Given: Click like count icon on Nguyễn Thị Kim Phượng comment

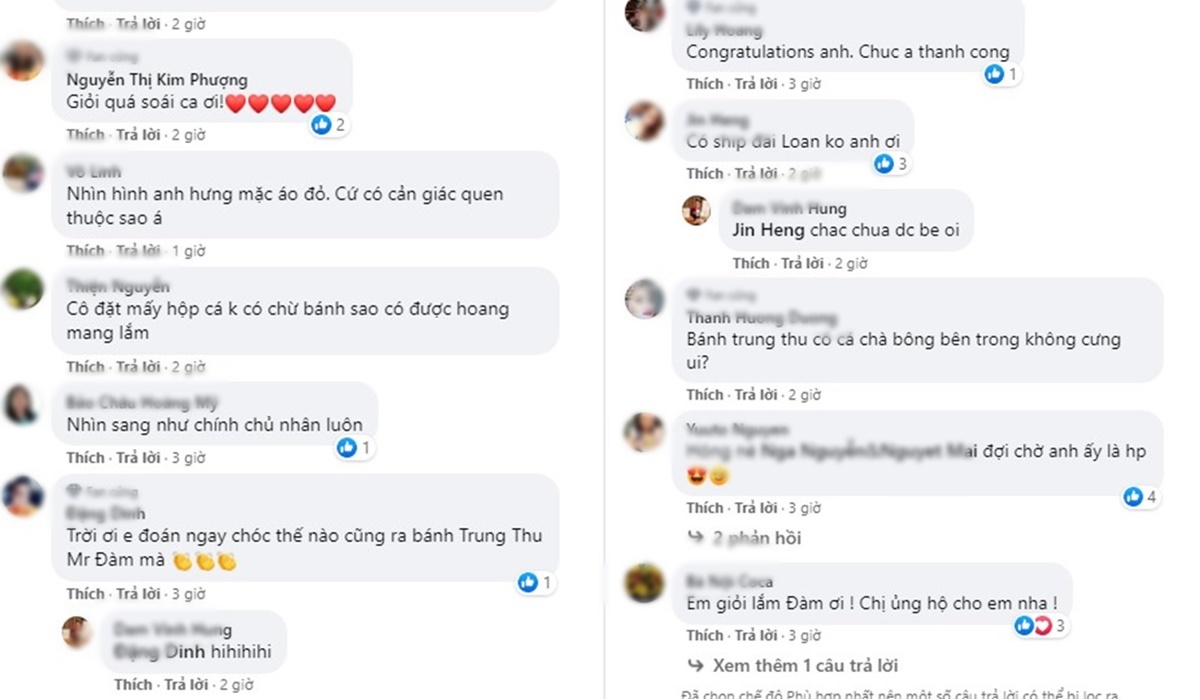Looking at the screenshot, I should (321, 124).
